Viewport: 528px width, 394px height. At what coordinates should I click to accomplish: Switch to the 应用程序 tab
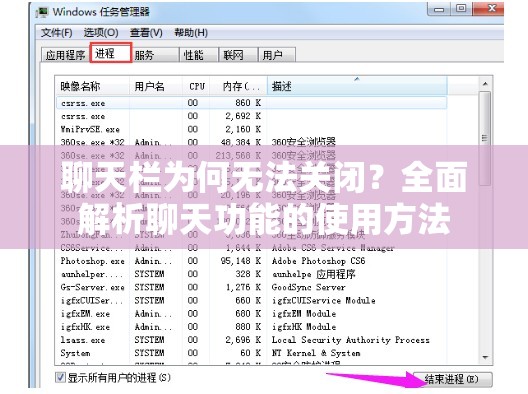(x=65, y=55)
